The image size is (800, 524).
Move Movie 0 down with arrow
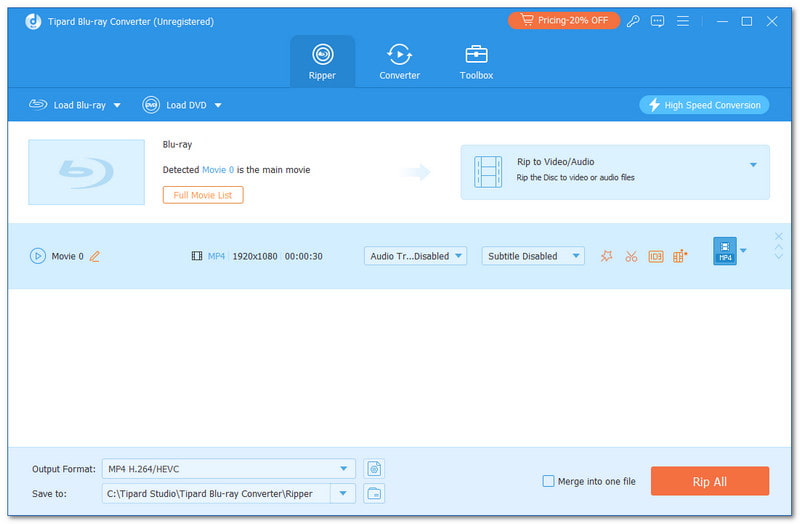point(779,257)
